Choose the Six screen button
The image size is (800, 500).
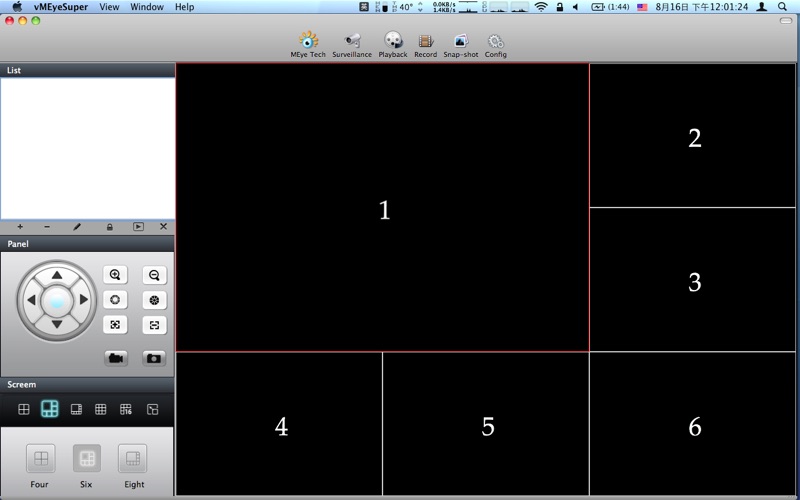click(x=87, y=458)
